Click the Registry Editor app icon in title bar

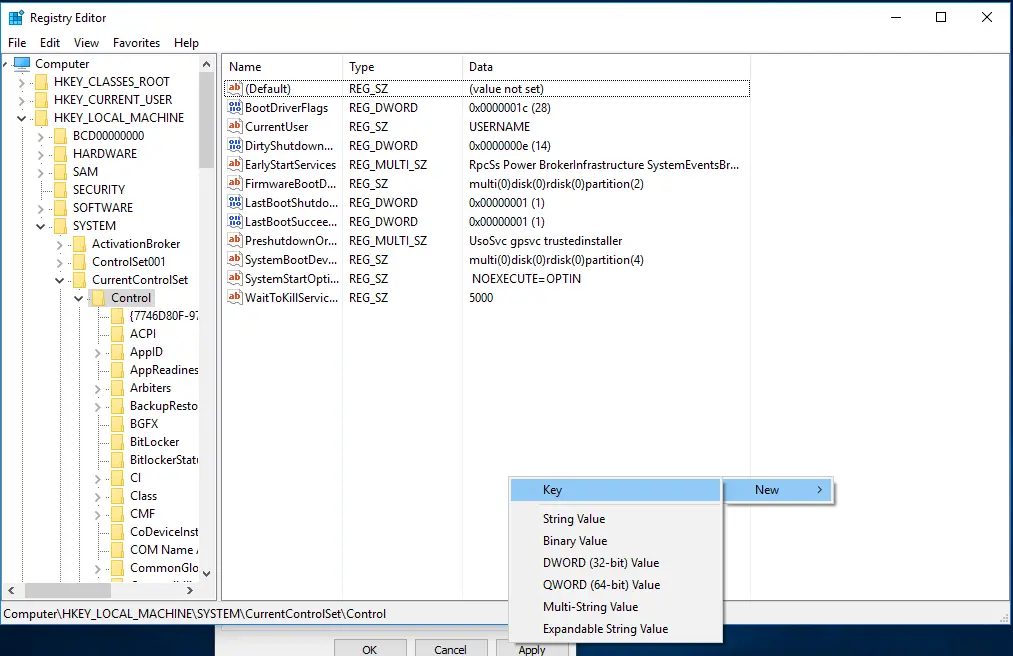pos(16,17)
